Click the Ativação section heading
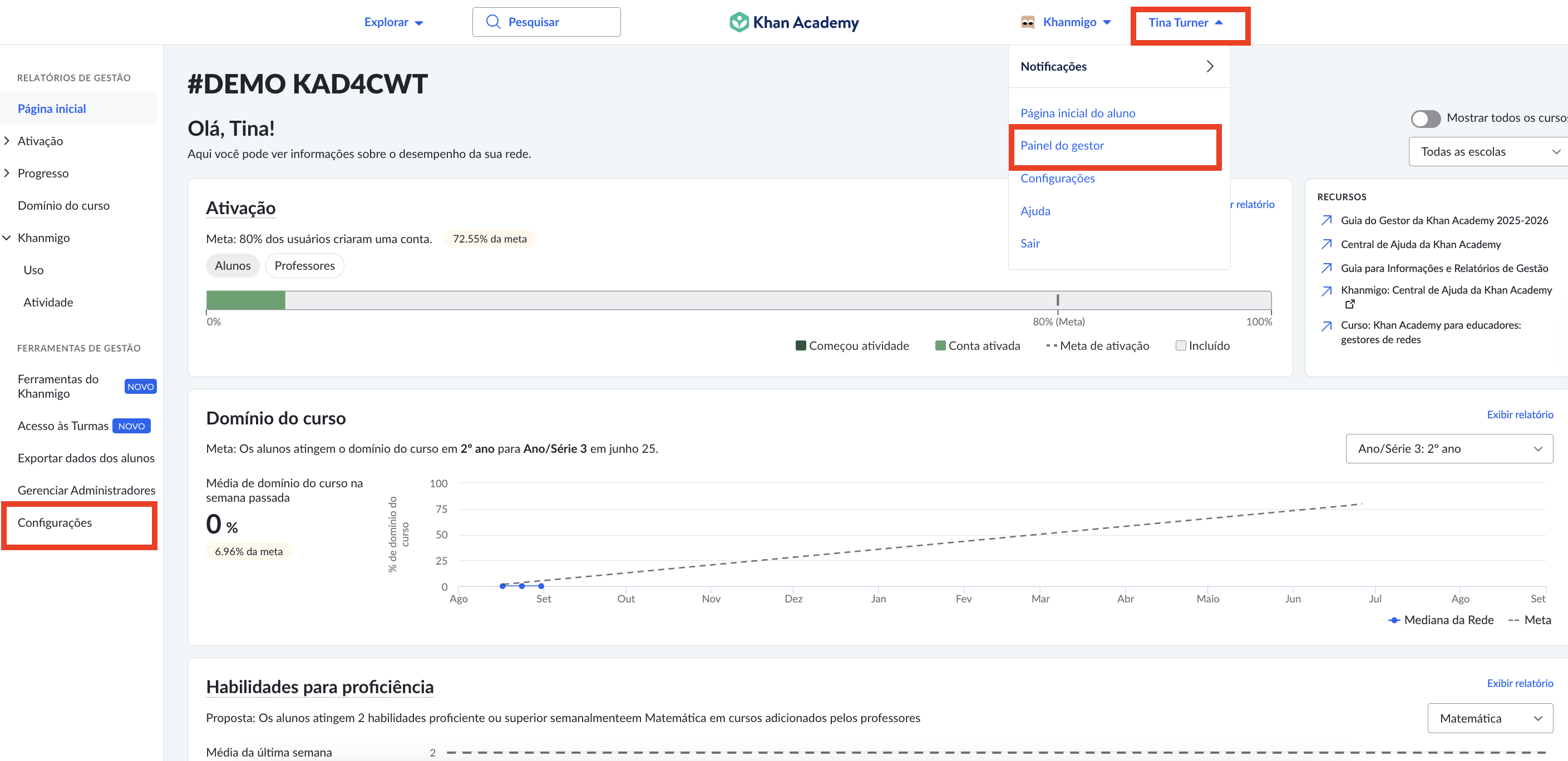1568x761 pixels. click(x=240, y=208)
